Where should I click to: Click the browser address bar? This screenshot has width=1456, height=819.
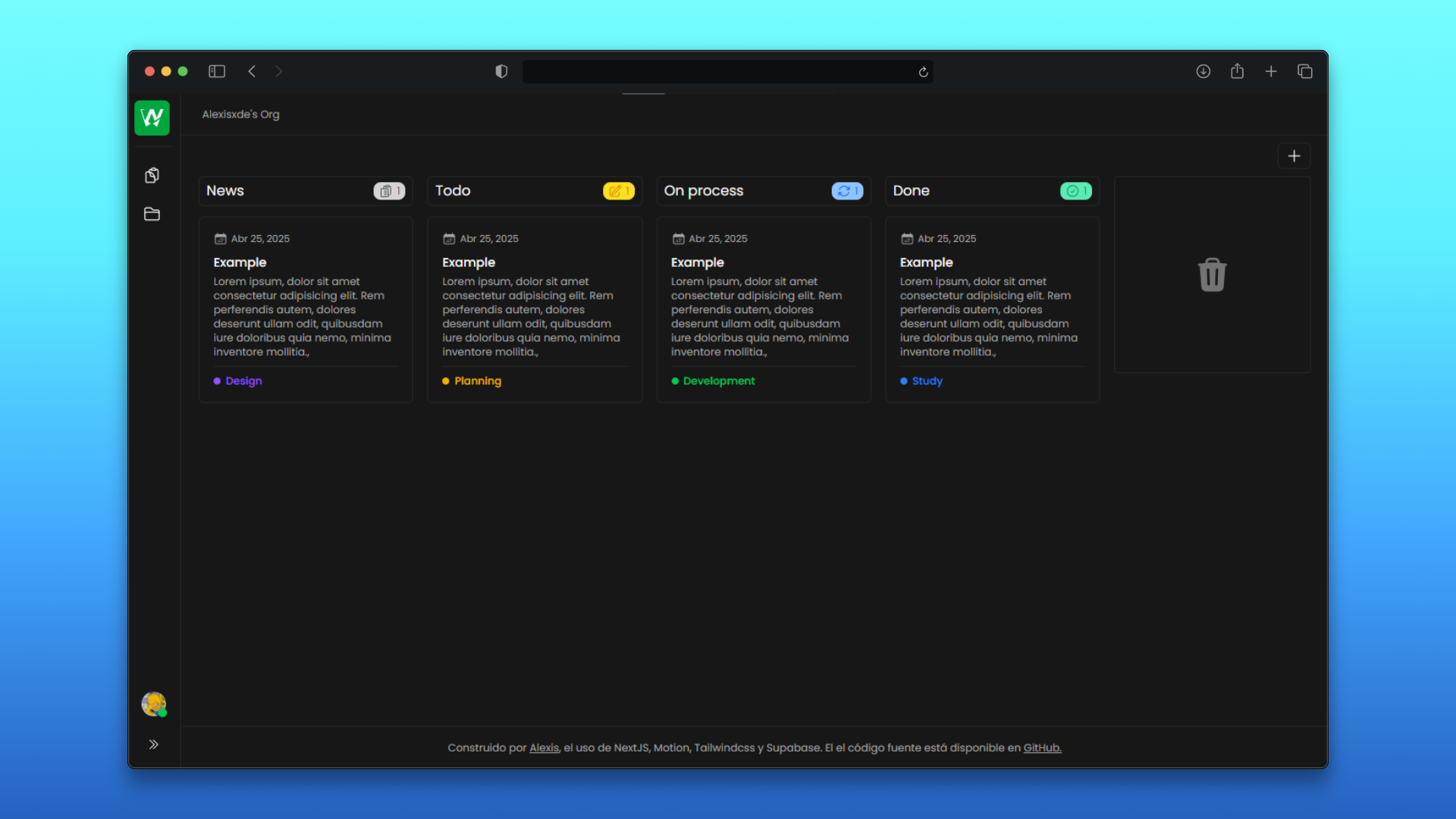[719, 71]
